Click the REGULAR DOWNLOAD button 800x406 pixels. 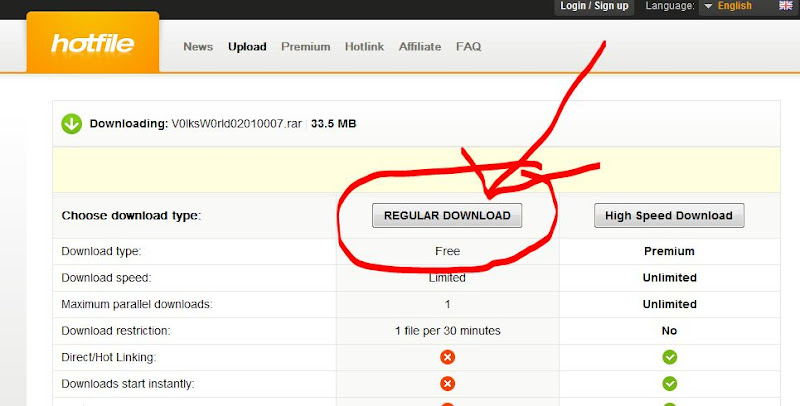447,215
